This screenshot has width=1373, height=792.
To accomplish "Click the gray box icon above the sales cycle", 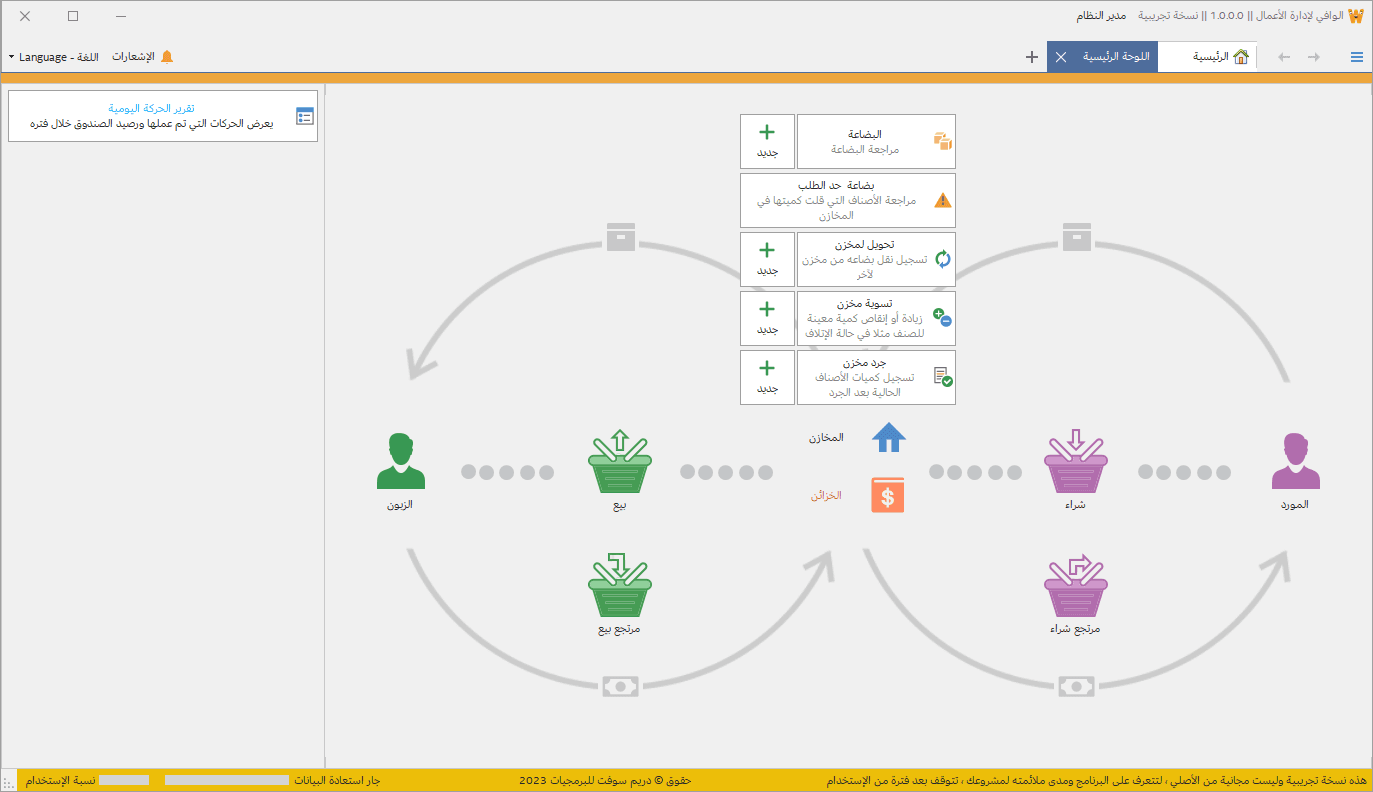I will click(620, 236).
